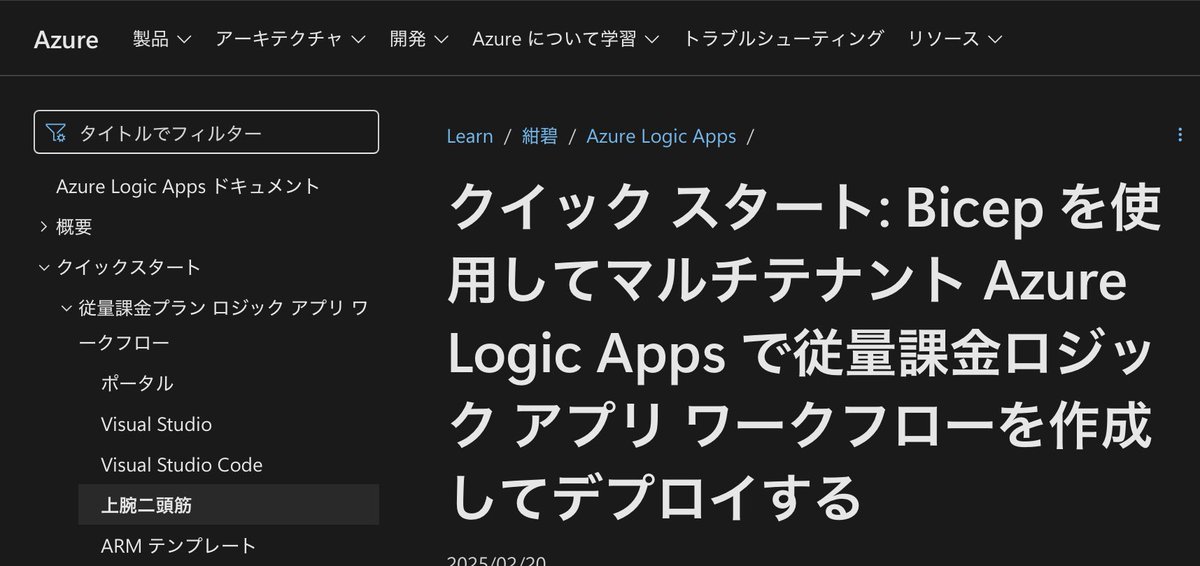Screen dimensions: 1200x566
Task: Click the タイトルでフィルター input field
Action: pos(206,132)
